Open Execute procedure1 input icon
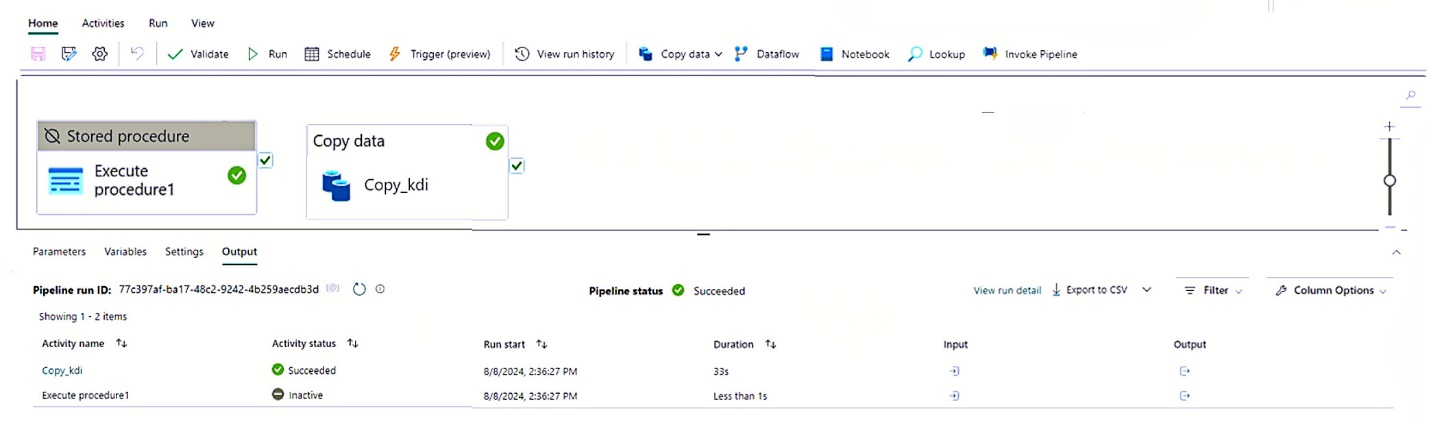Viewport: 1431px width, 424px height. click(954, 396)
